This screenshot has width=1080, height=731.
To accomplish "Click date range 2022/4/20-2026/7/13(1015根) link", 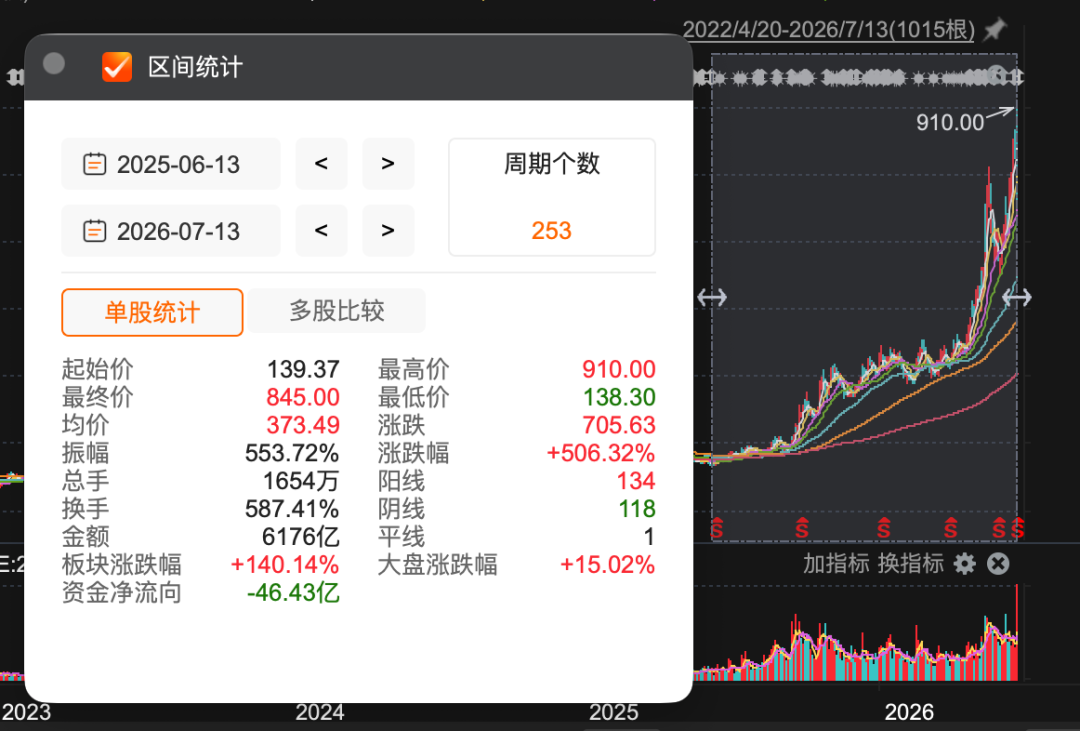I will 829,30.
